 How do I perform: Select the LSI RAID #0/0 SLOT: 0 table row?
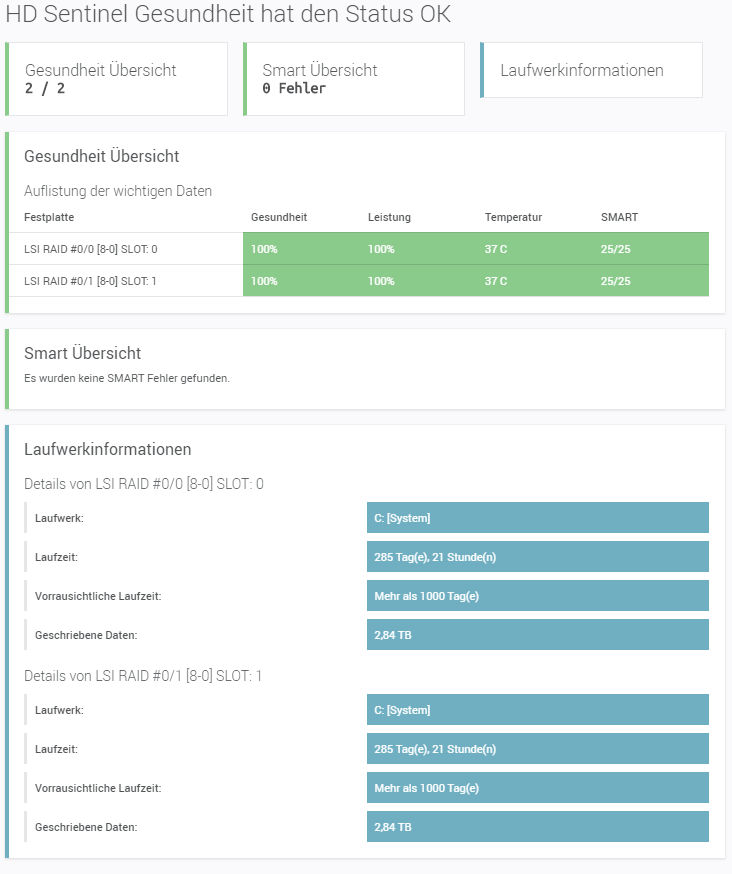(90, 249)
